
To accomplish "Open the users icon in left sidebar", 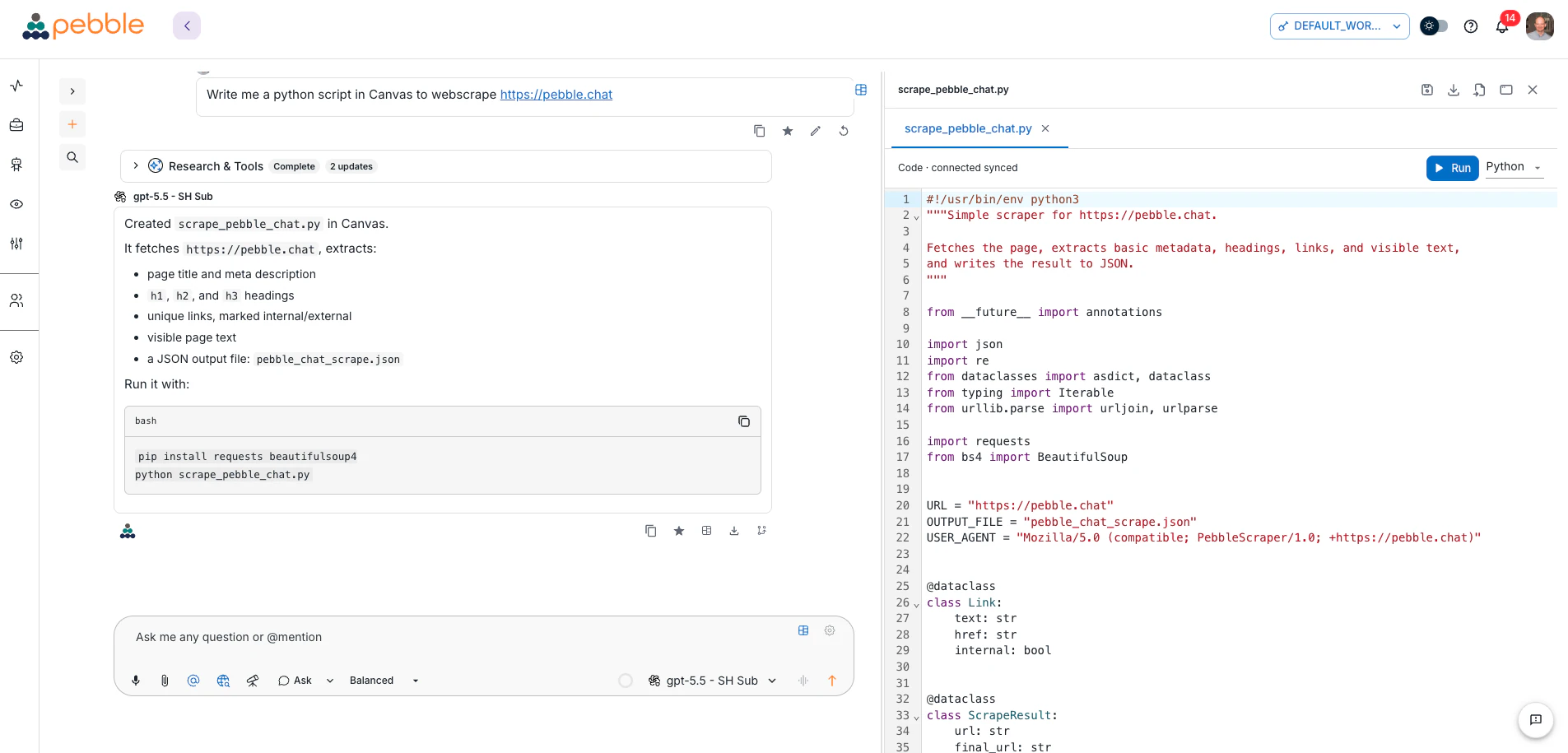I will coord(16,301).
